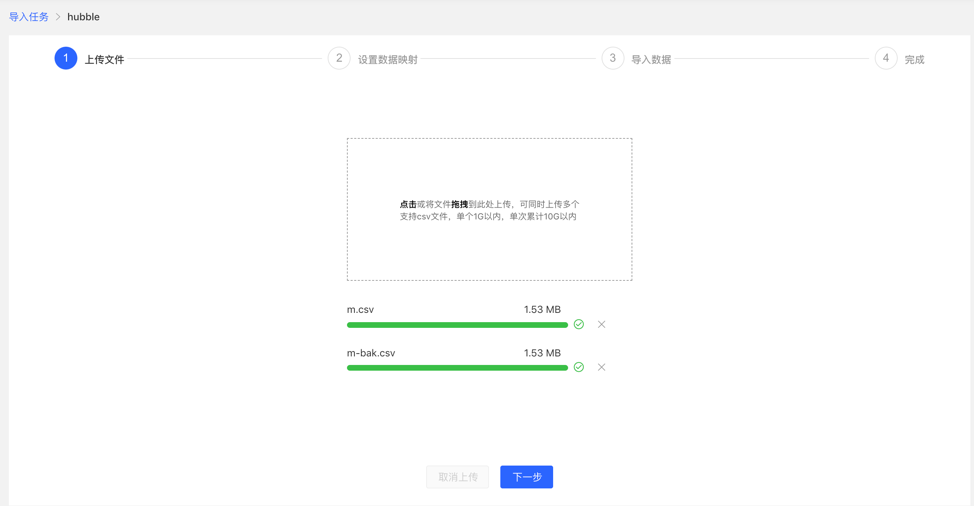This screenshot has height=506, width=974.
Task: Select the step 1 circle icon
Action: 66,59
